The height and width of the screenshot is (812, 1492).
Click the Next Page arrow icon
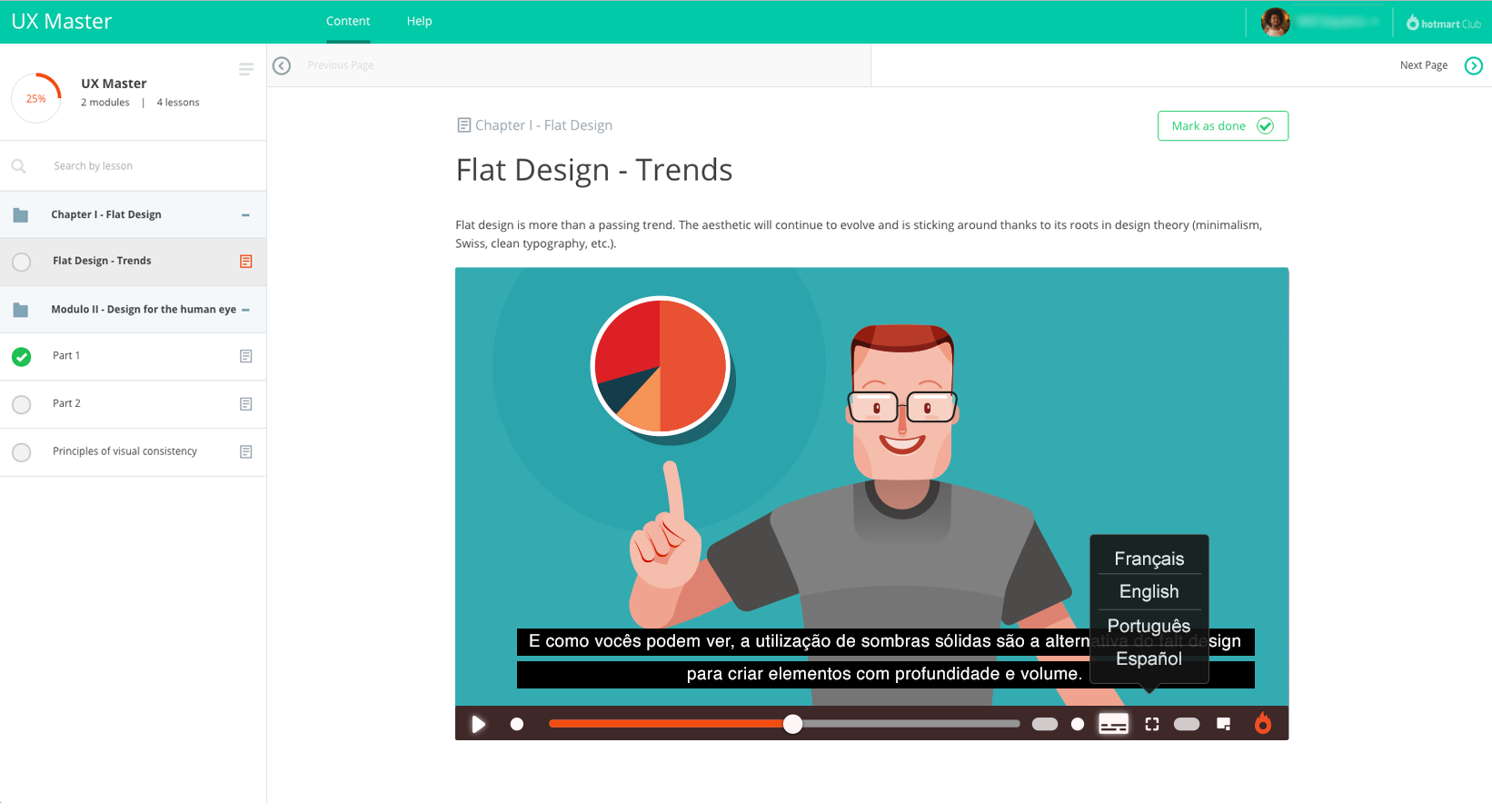point(1474,65)
